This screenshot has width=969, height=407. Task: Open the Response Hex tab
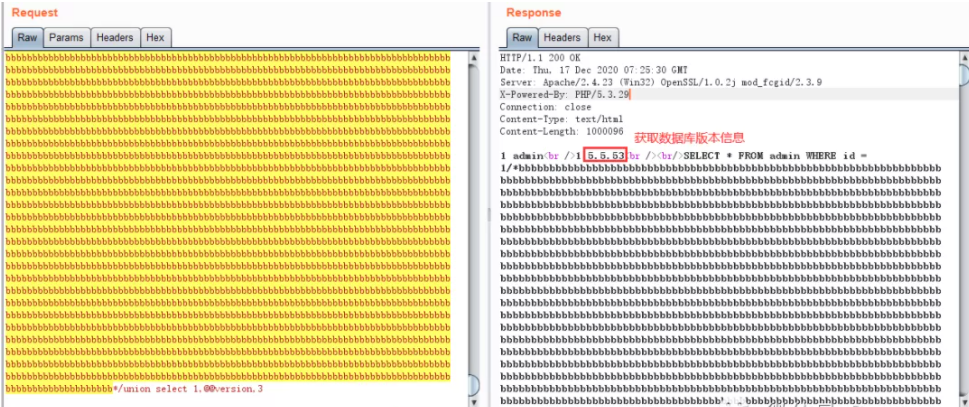coord(603,38)
